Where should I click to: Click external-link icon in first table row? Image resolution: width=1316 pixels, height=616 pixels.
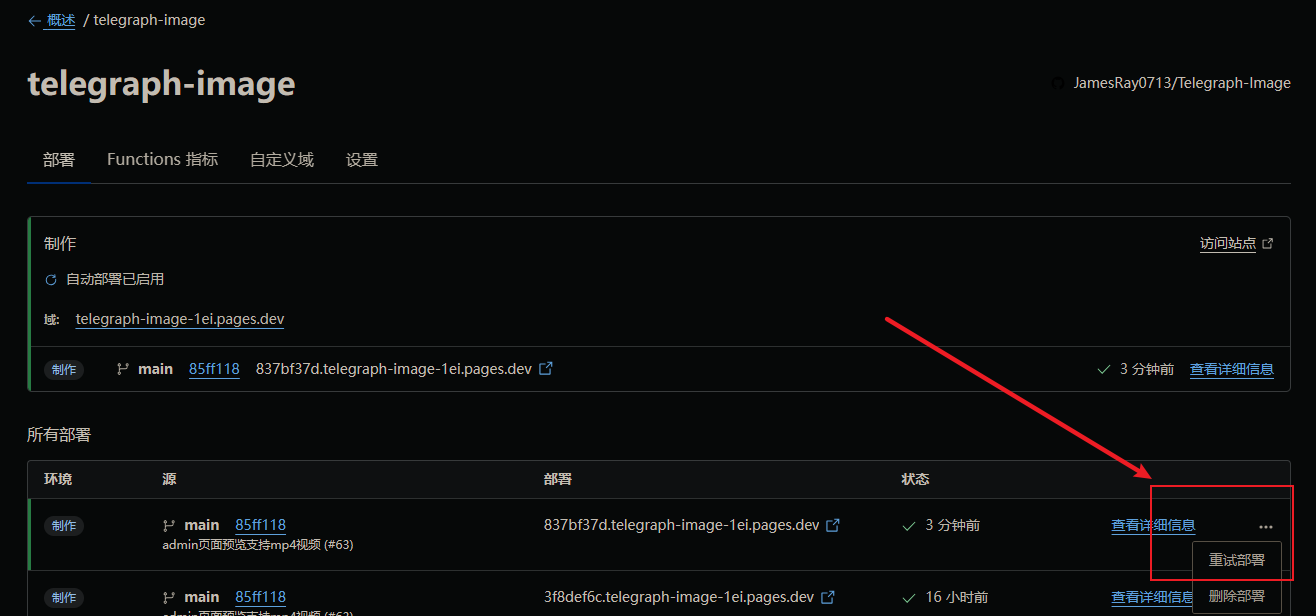click(x=832, y=525)
